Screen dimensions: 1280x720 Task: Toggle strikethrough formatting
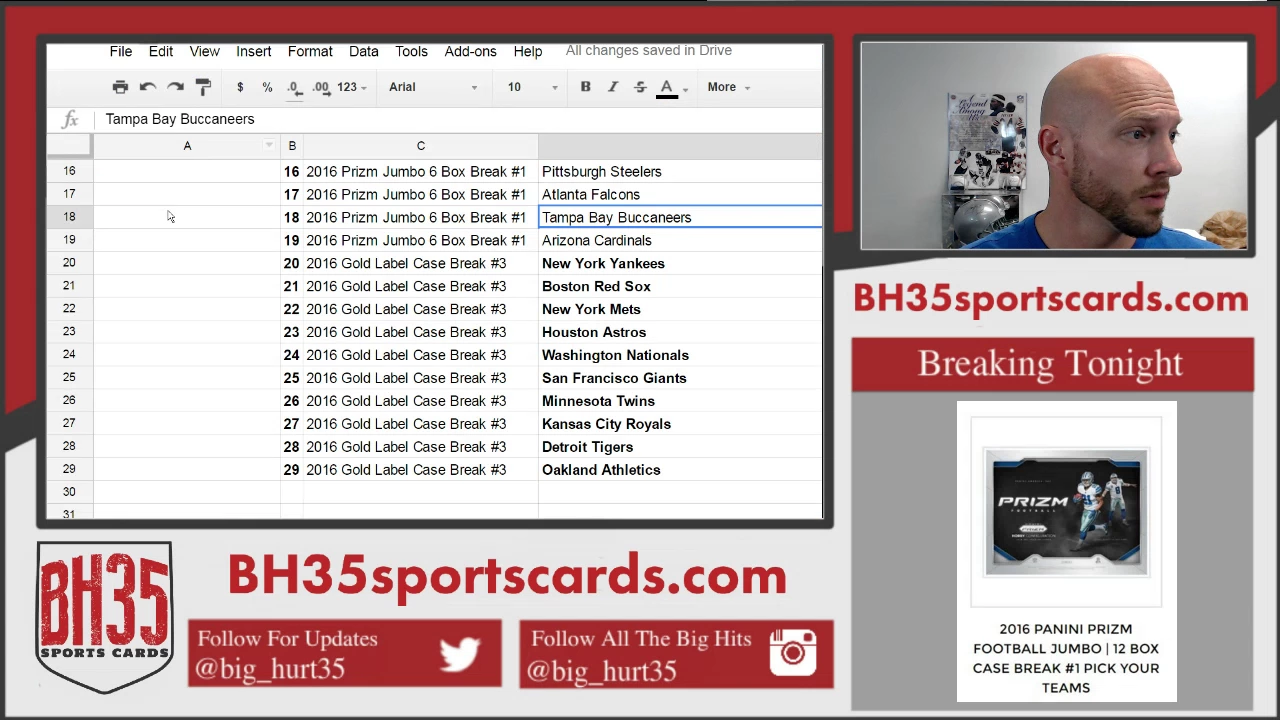[640, 87]
